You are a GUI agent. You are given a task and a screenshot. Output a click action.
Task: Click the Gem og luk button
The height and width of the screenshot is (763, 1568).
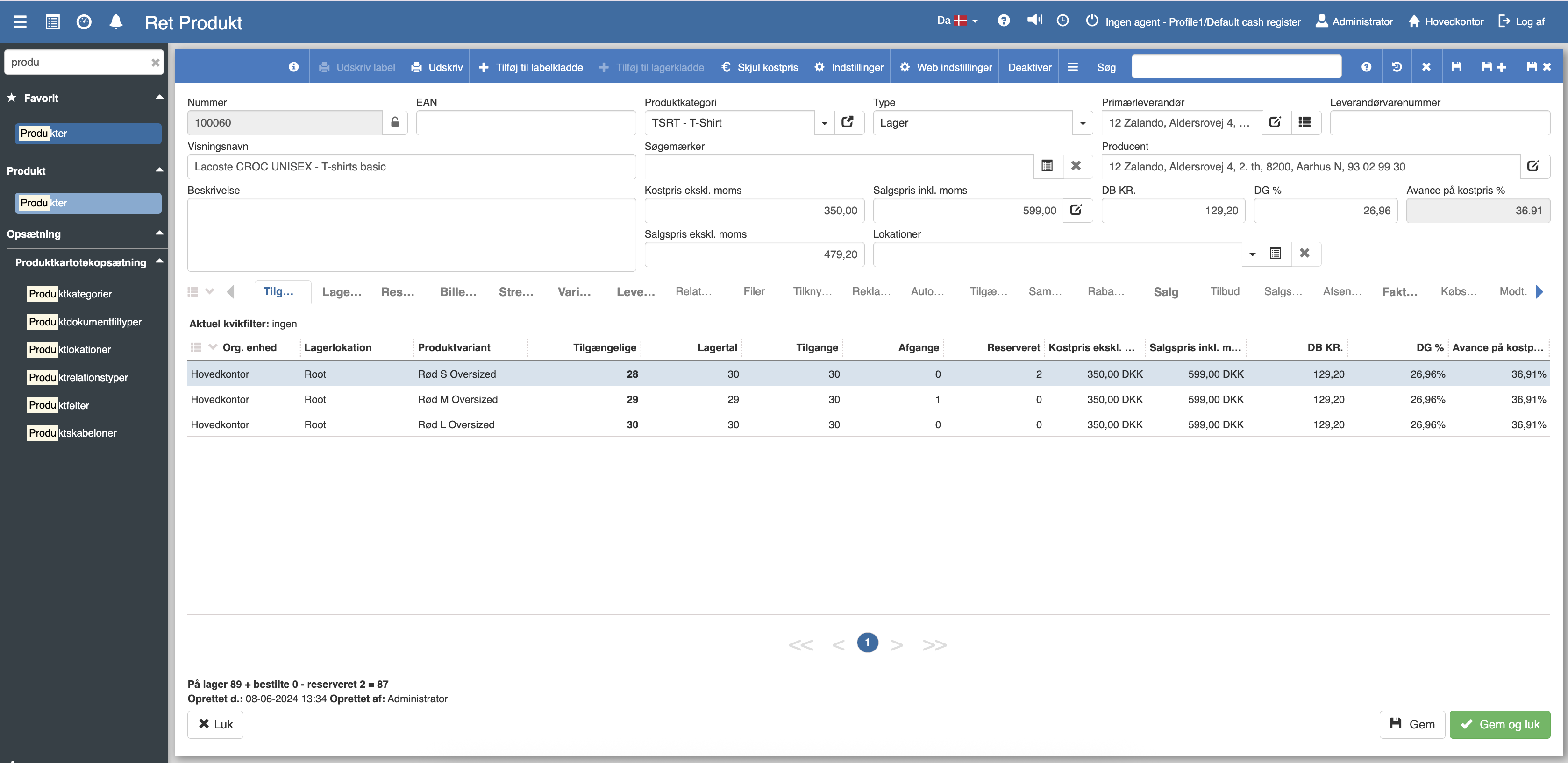[x=1499, y=724]
